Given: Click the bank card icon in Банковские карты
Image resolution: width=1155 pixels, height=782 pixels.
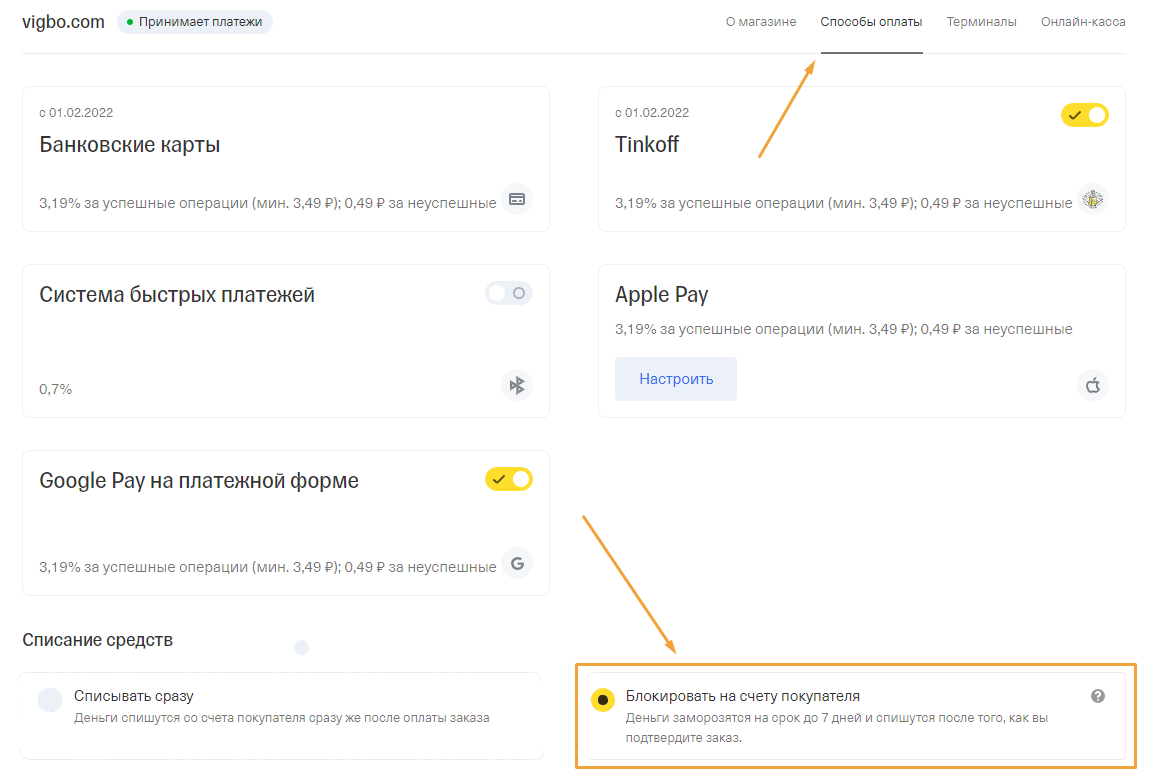Looking at the screenshot, I should [x=516, y=199].
